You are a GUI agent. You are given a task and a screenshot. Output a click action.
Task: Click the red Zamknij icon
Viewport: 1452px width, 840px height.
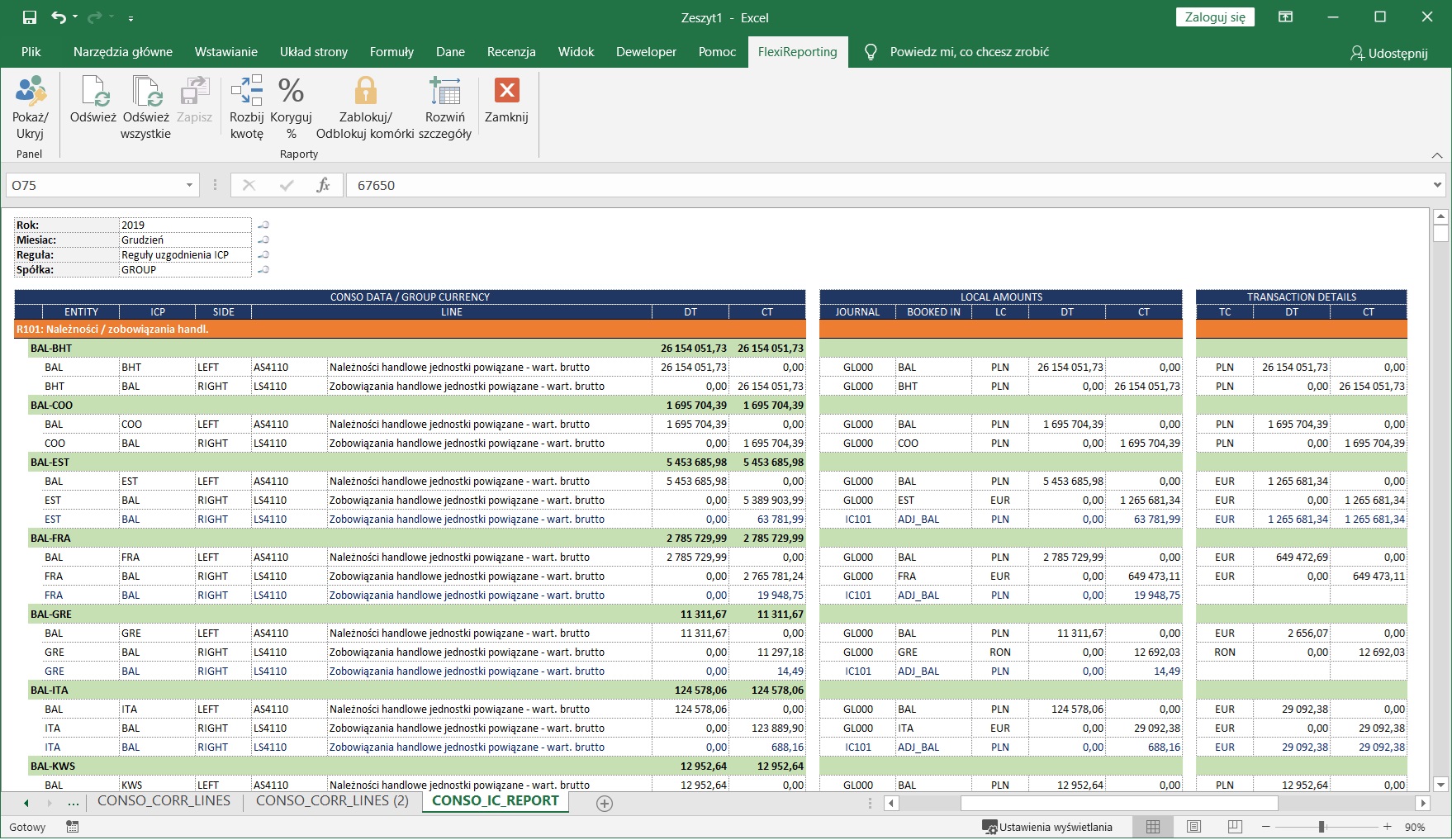pyautogui.click(x=506, y=91)
